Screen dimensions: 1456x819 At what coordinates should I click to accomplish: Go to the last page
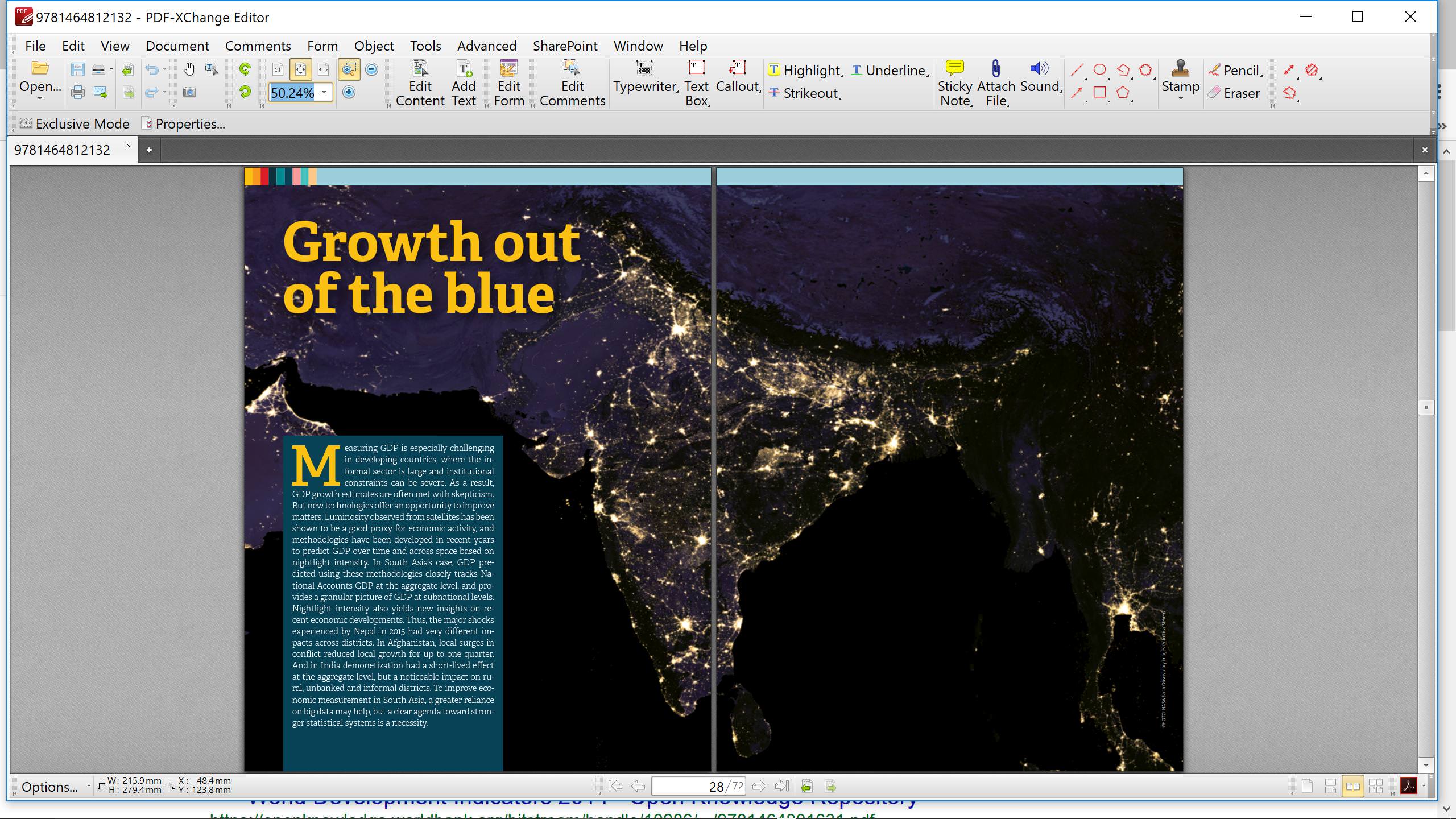coord(782,786)
